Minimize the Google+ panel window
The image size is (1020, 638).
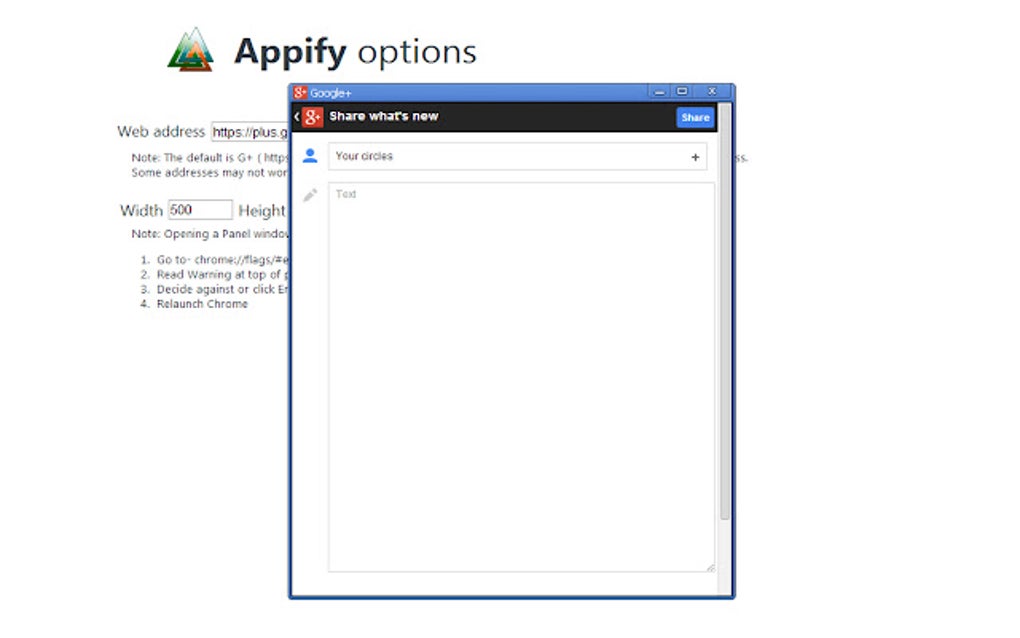tap(660, 92)
